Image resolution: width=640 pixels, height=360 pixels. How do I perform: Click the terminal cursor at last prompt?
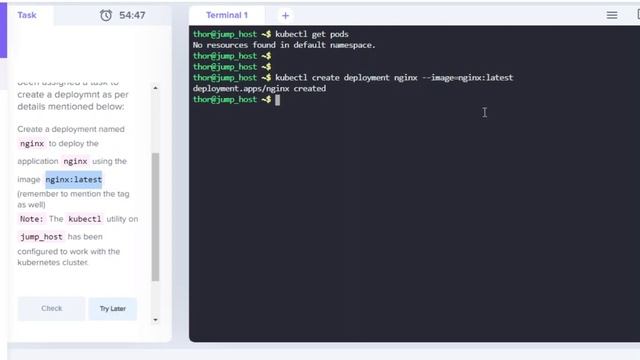tap(278, 100)
